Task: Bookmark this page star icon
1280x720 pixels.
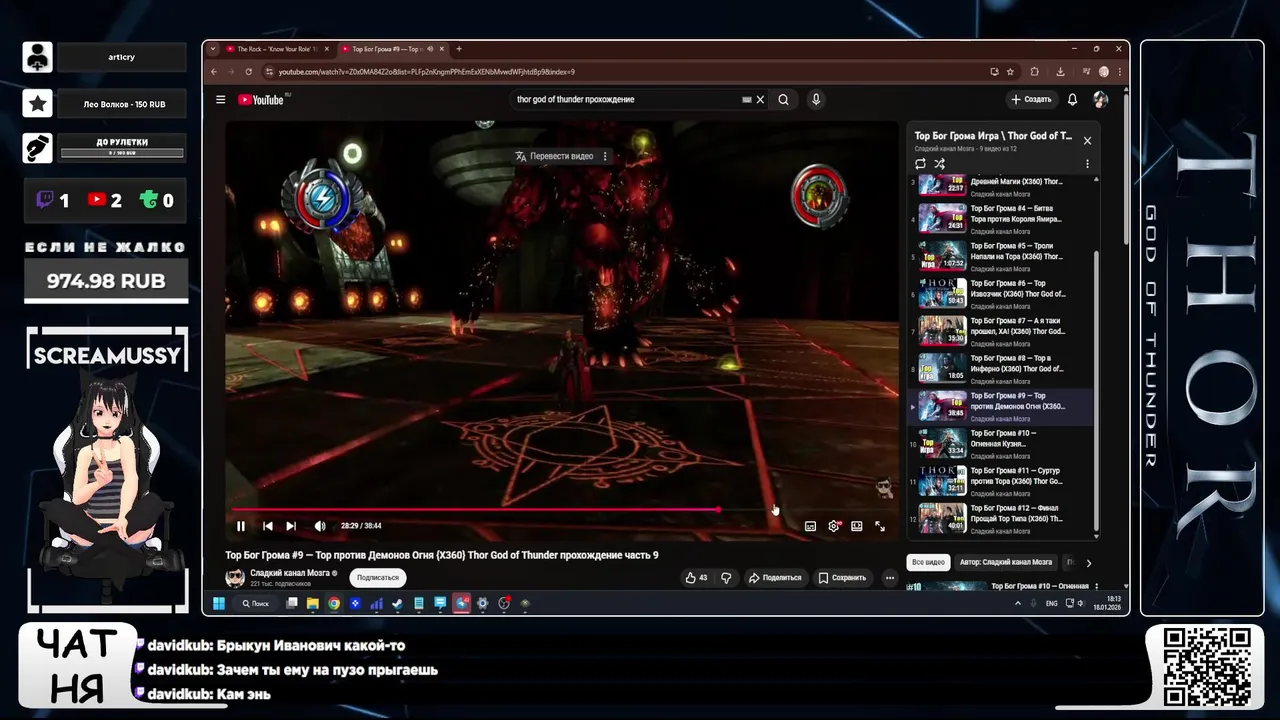Action: 1010,72
